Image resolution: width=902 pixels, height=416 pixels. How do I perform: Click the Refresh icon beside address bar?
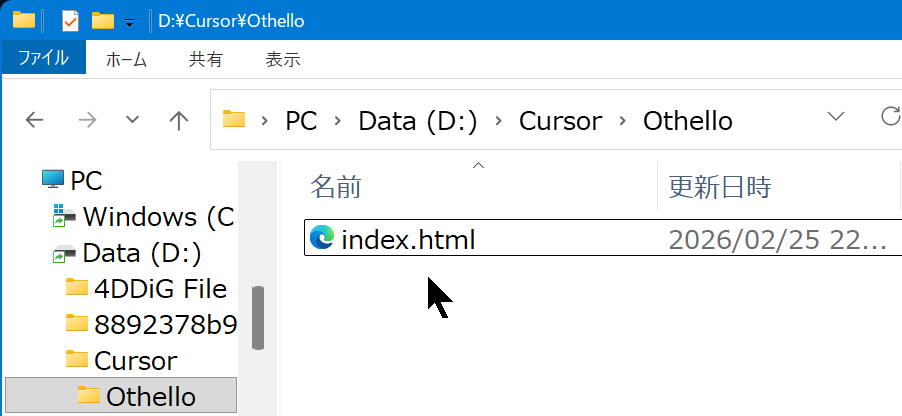click(889, 118)
